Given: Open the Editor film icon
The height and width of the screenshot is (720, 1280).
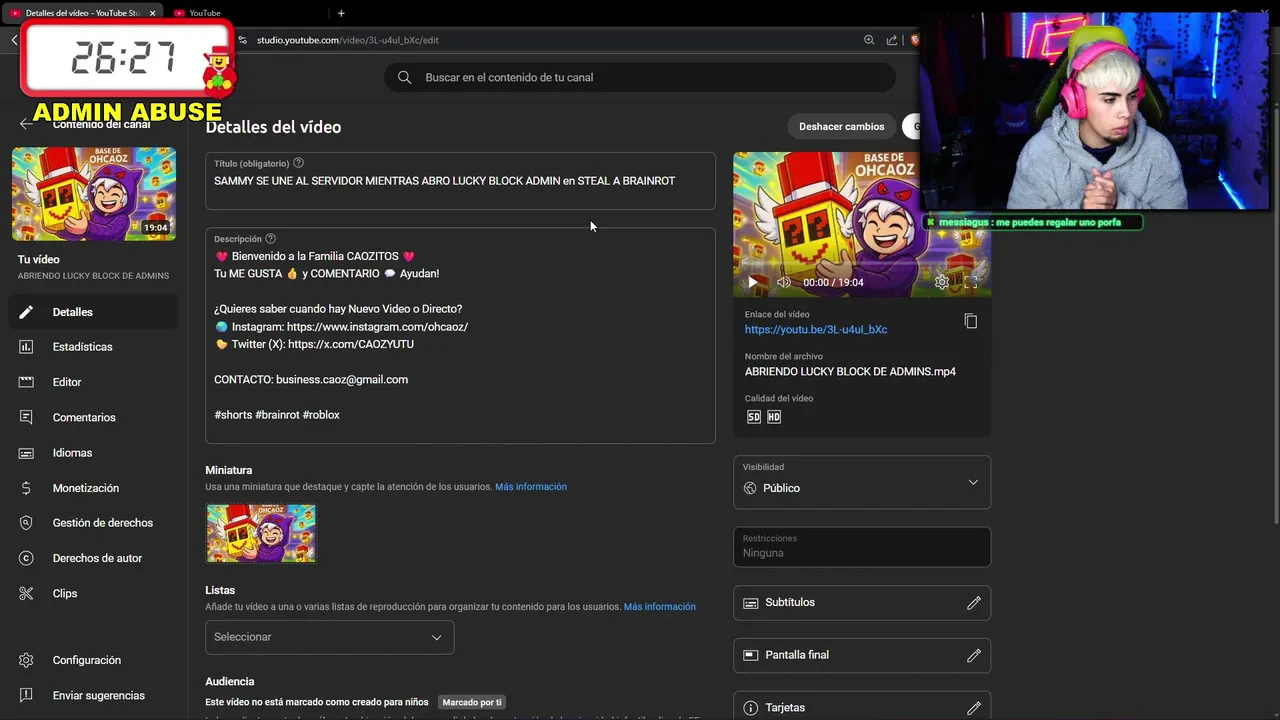Looking at the screenshot, I should 26,382.
